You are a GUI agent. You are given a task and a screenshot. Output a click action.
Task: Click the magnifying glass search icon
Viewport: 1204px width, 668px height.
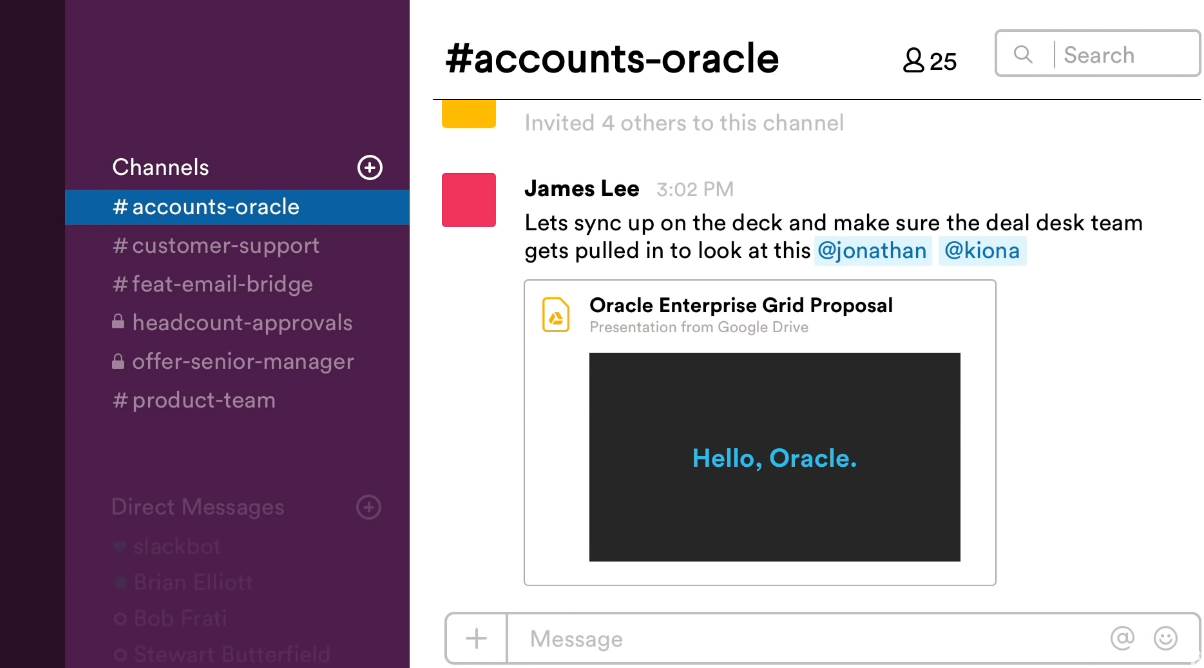pos(1023,55)
